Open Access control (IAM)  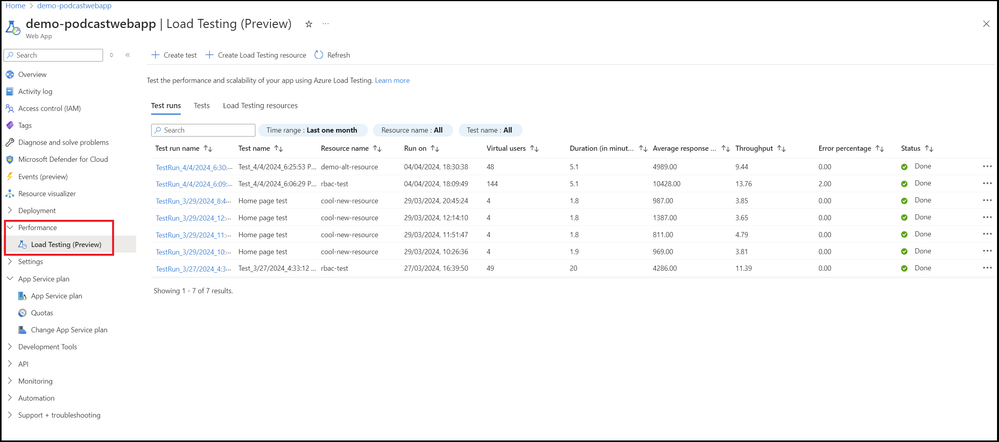click(x=49, y=108)
